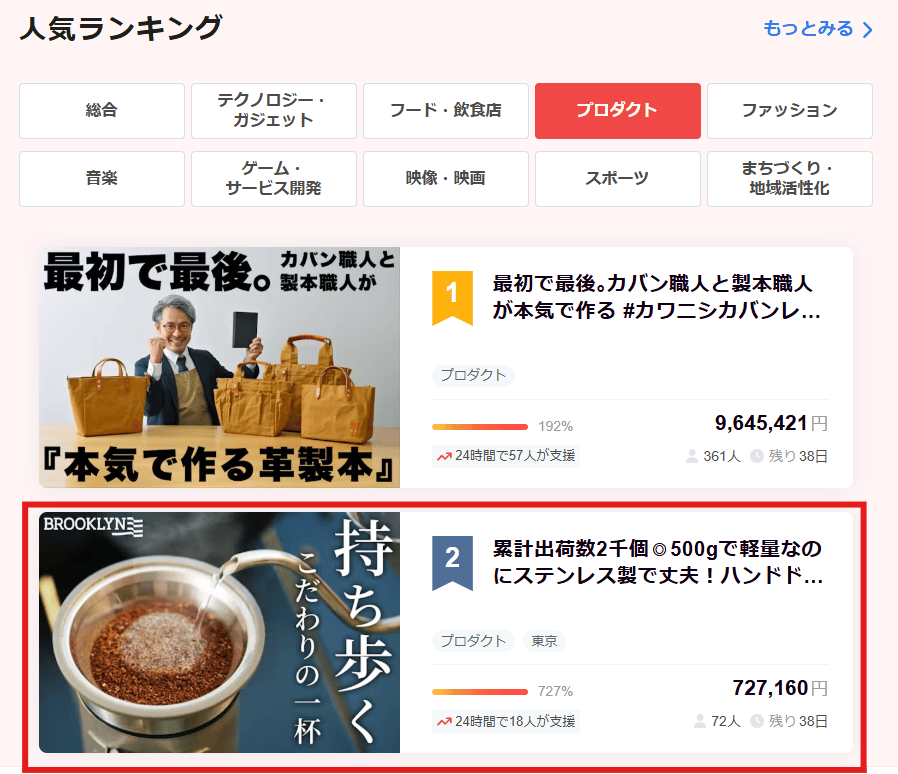Expand more rankings via the もっとみる chevron
This screenshot has width=898, height=774.
(x=866, y=30)
